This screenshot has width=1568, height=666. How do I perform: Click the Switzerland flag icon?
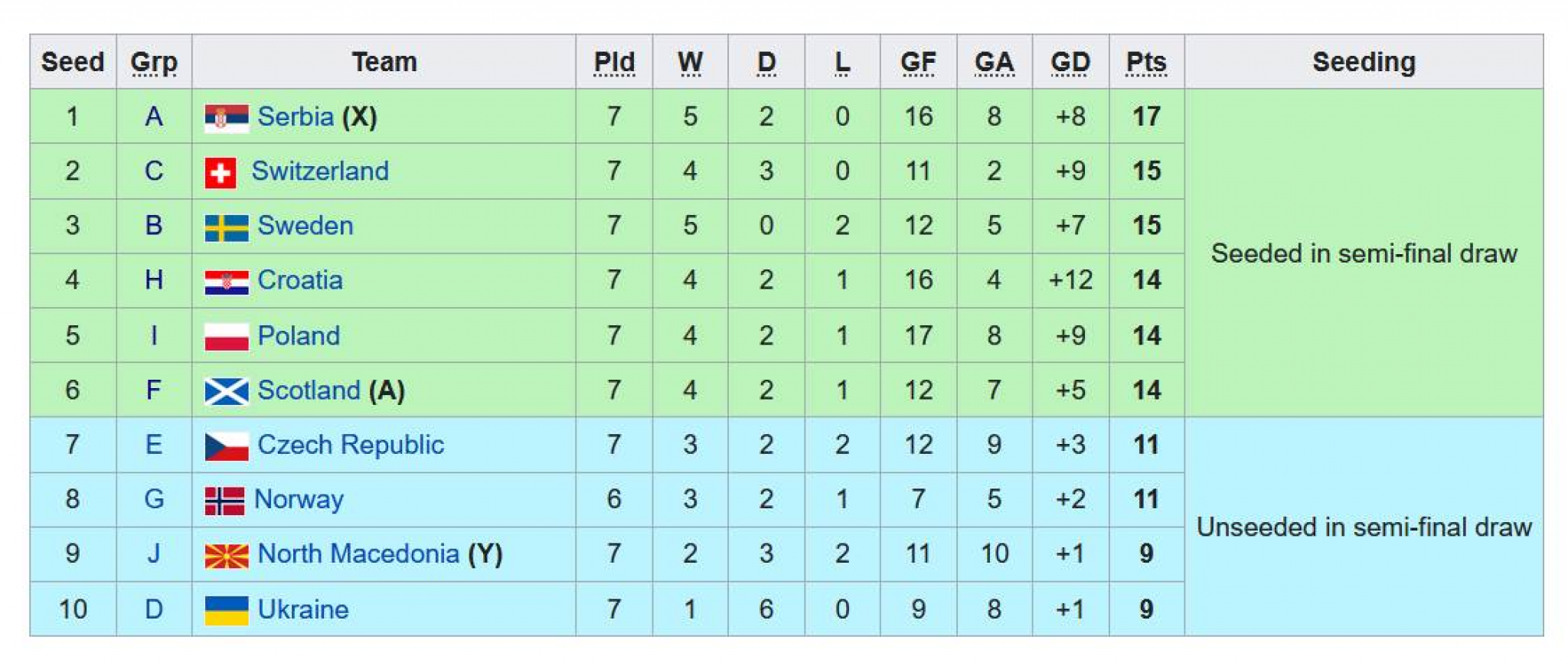coord(220,173)
